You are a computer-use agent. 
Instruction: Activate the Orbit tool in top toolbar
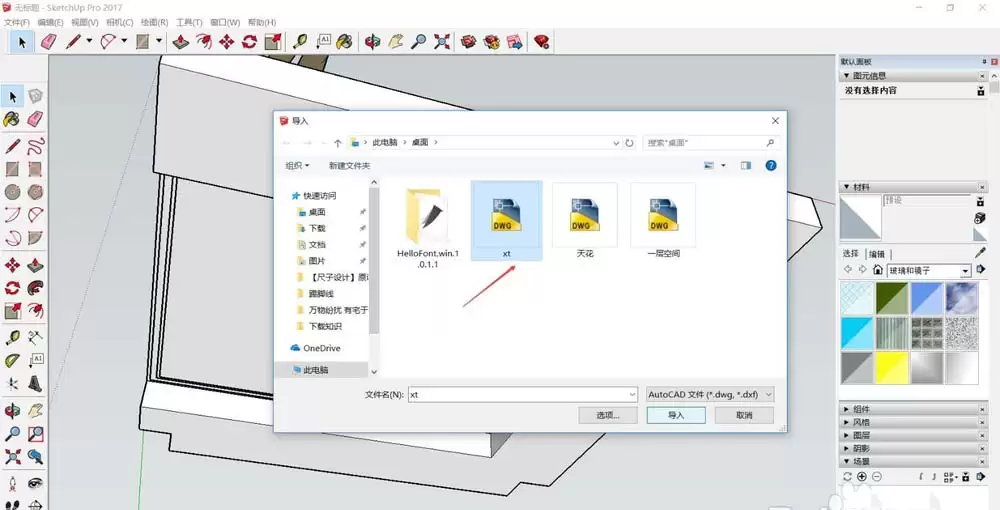[x=372, y=42]
